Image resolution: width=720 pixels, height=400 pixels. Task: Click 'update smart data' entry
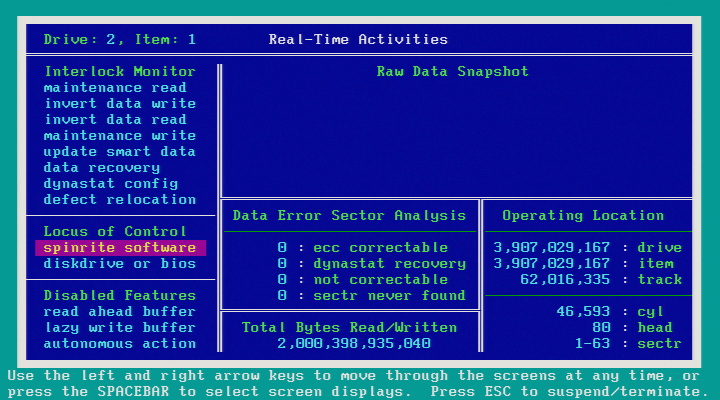(120, 152)
